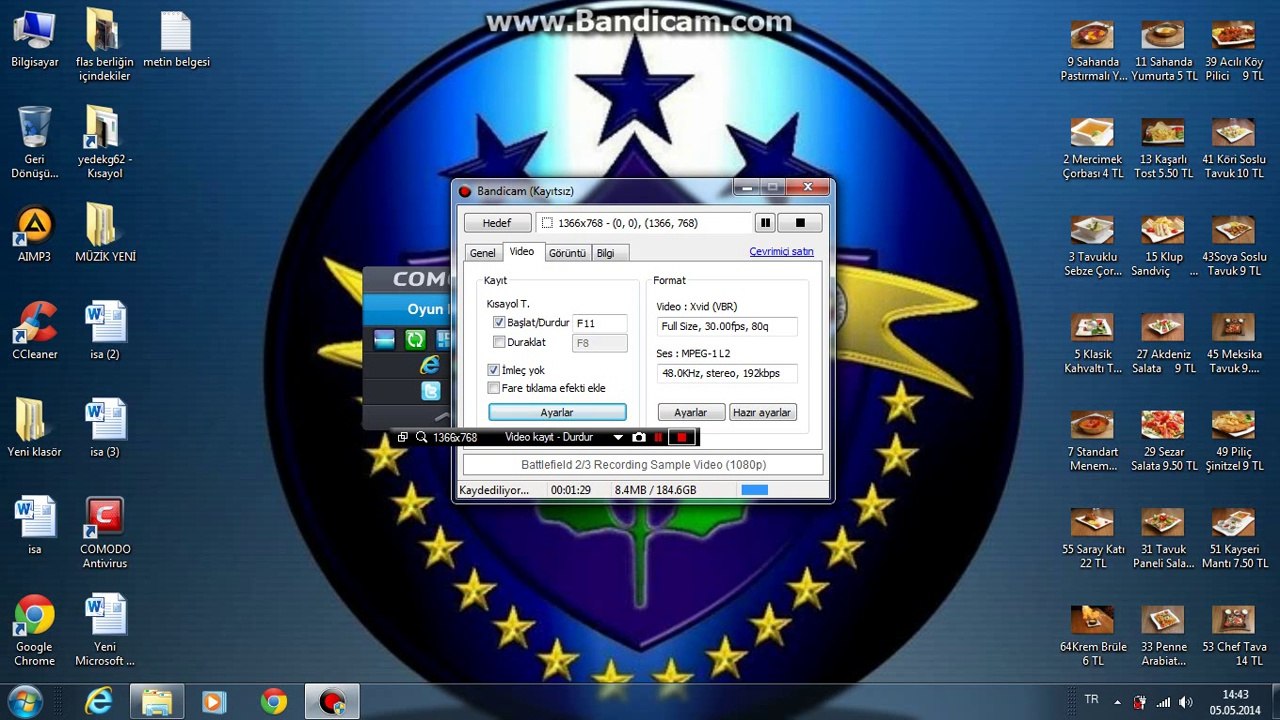Screen dimensions: 1280x720
Task: Uncheck the Başlat/Durdur hotkey checkbox
Action: (499, 323)
